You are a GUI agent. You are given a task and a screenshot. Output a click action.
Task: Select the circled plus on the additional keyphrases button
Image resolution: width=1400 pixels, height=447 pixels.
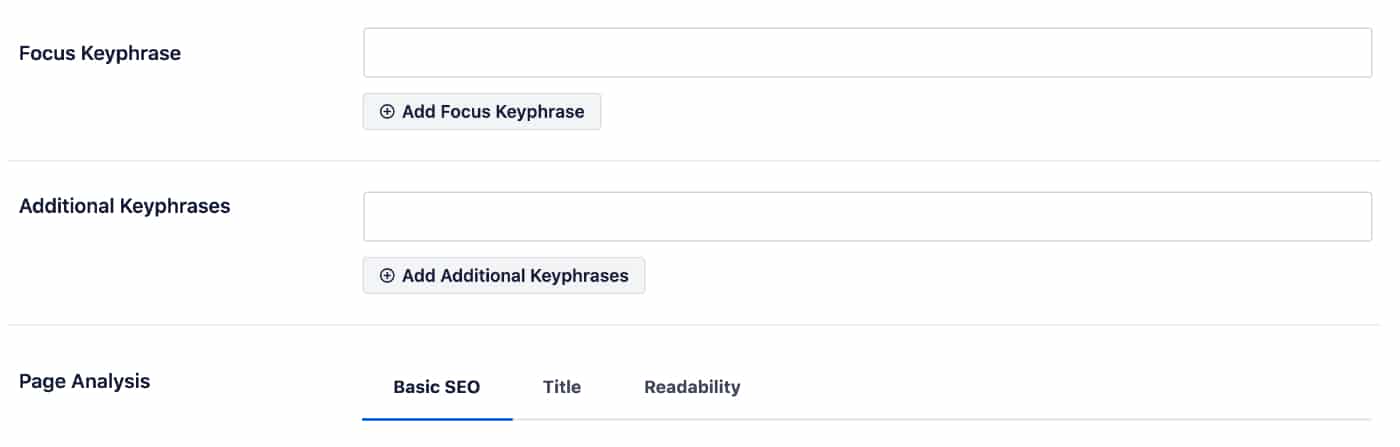[x=387, y=276]
